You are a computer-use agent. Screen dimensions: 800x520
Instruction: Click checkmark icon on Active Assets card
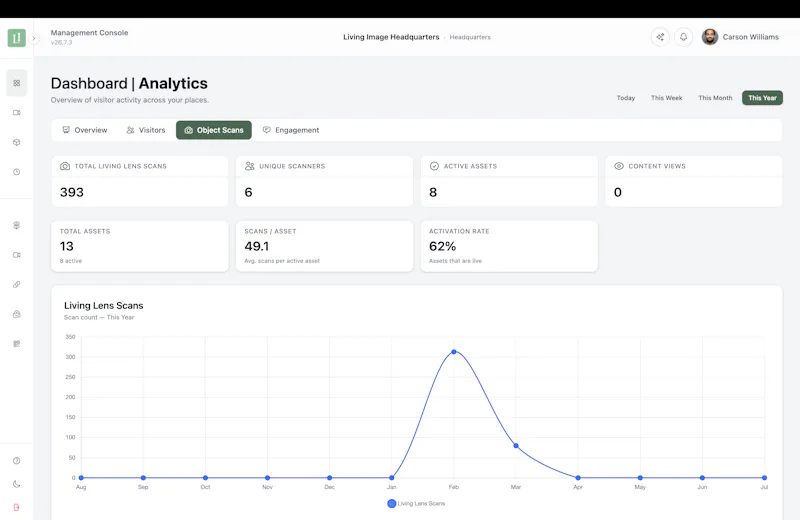434,166
